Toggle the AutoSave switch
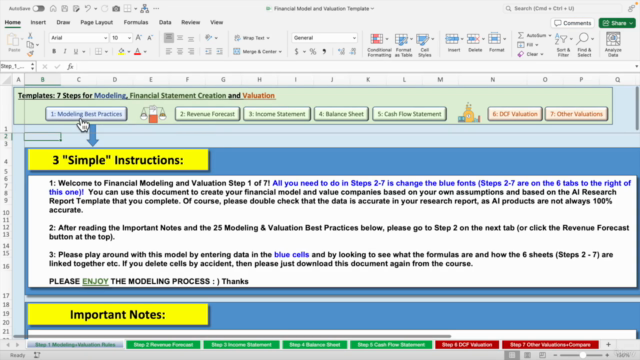Screen dimensions: 640x360 click(38, 8)
